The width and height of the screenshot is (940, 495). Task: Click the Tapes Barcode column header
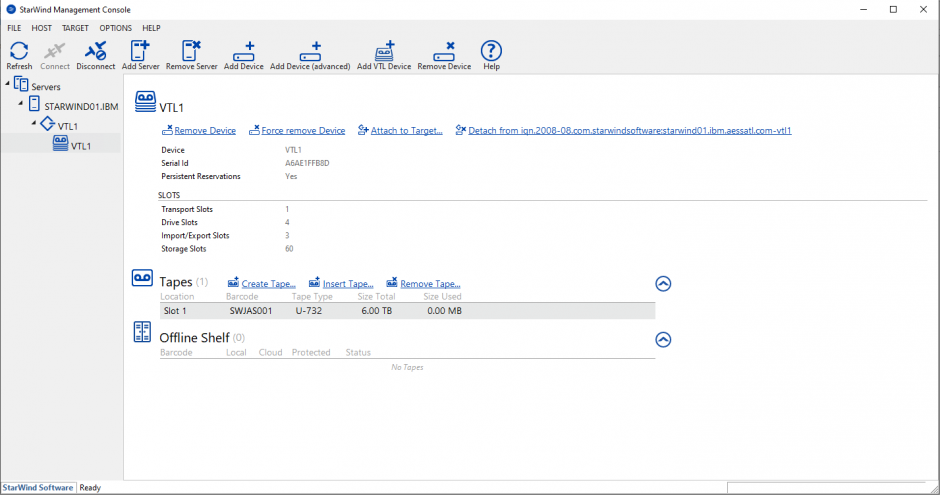tap(242, 296)
